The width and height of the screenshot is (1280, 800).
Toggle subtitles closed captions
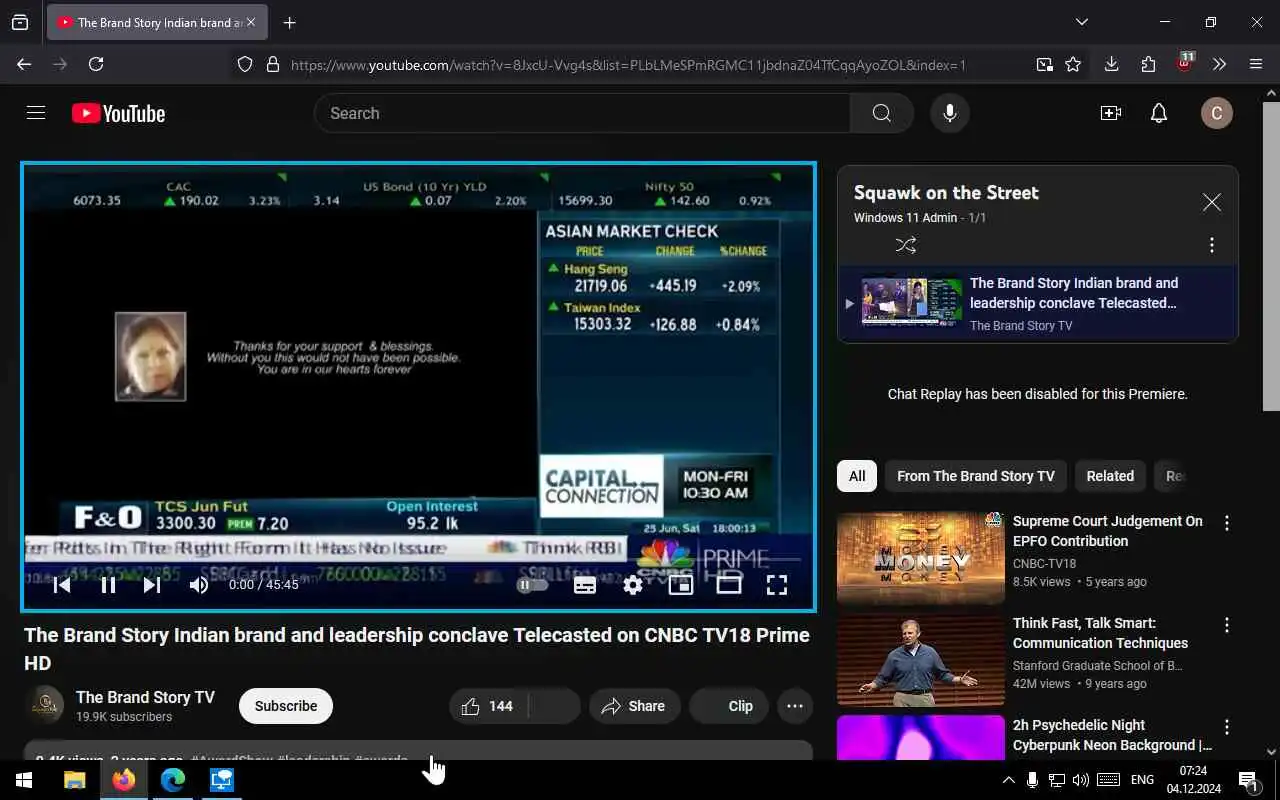coord(585,585)
